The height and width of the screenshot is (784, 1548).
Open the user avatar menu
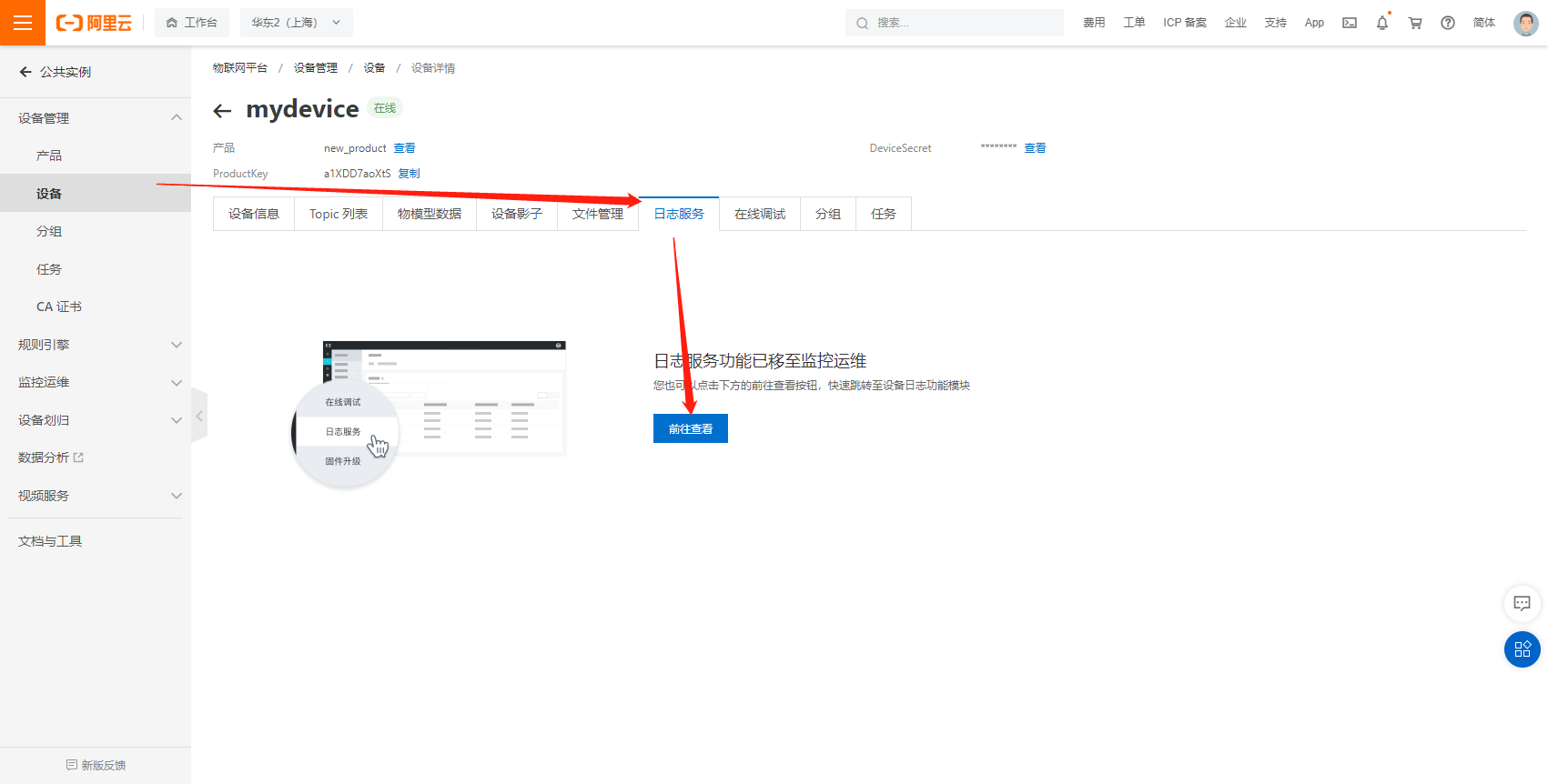[1526, 23]
